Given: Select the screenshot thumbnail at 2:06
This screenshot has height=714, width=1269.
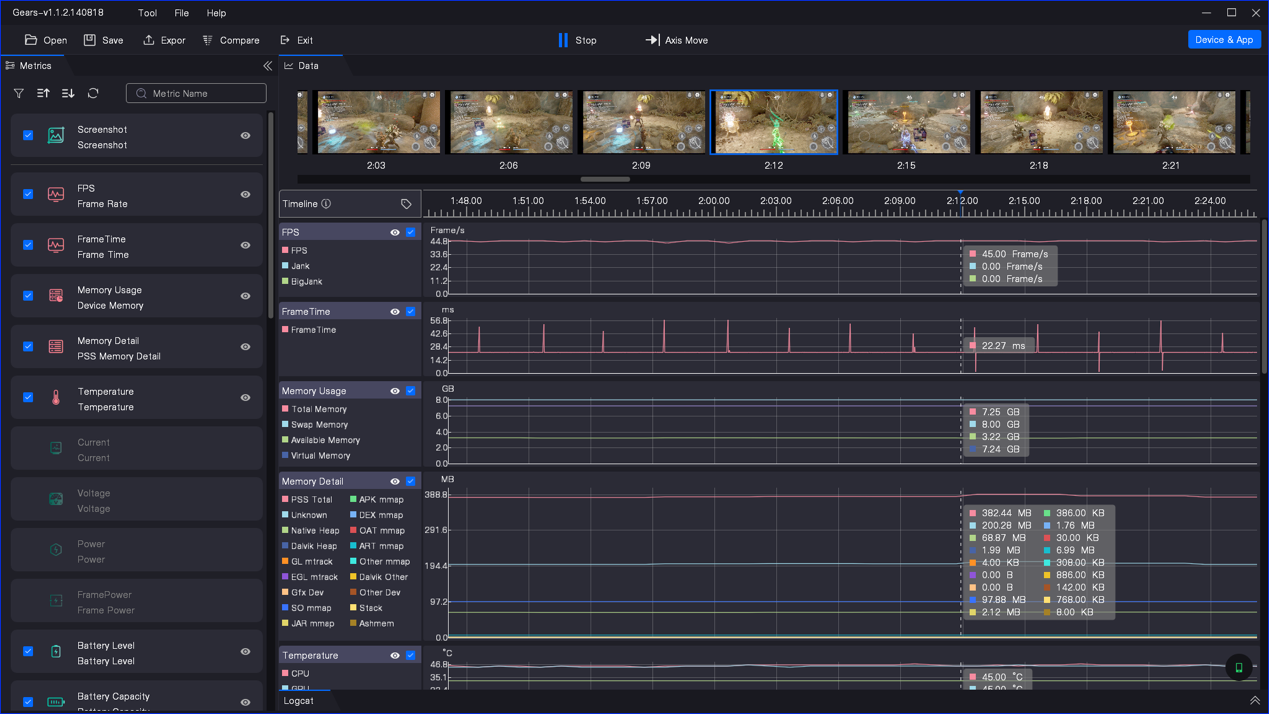Looking at the screenshot, I should (510, 122).
